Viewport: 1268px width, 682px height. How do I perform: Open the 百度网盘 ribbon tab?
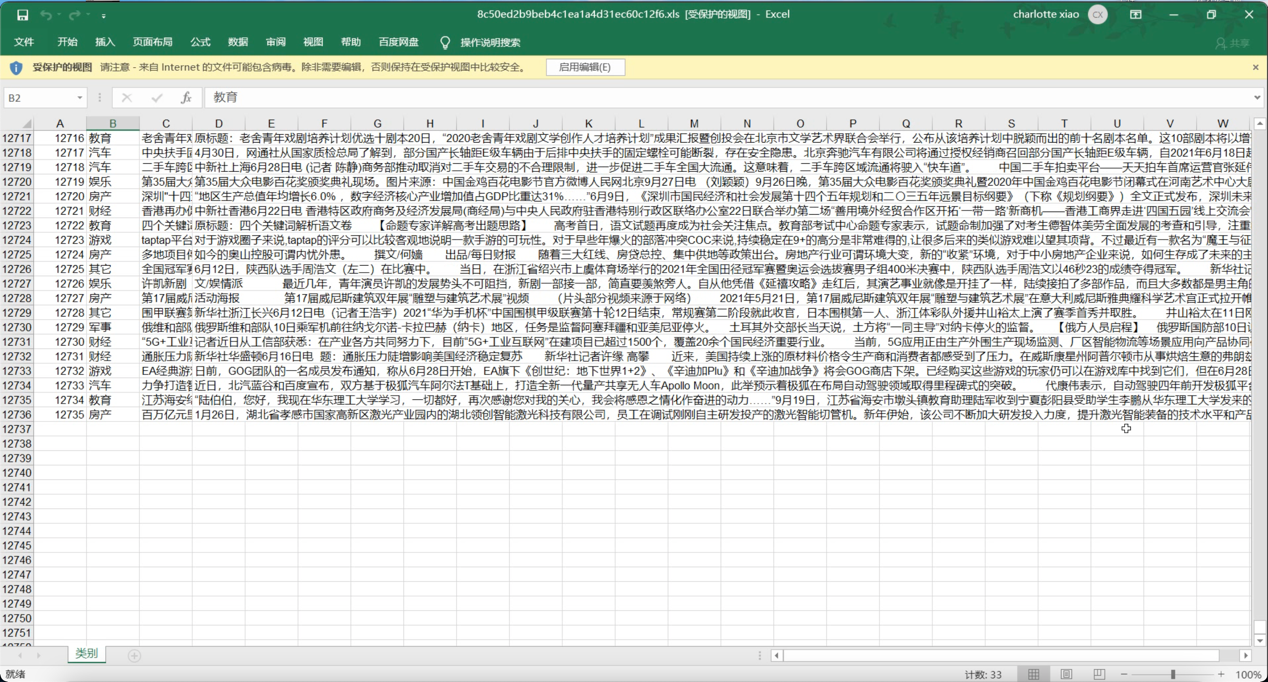tap(398, 42)
